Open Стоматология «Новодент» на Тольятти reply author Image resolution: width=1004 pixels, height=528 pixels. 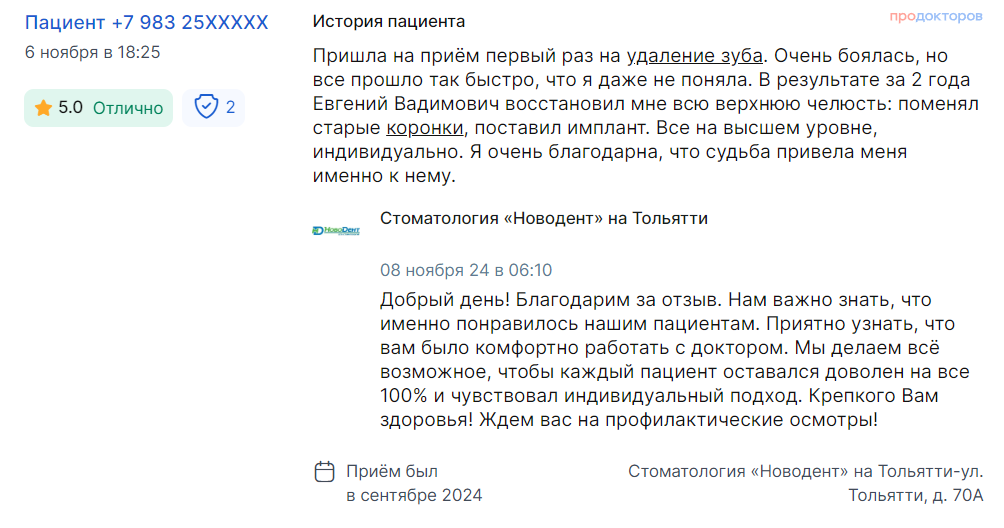(x=544, y=218)
